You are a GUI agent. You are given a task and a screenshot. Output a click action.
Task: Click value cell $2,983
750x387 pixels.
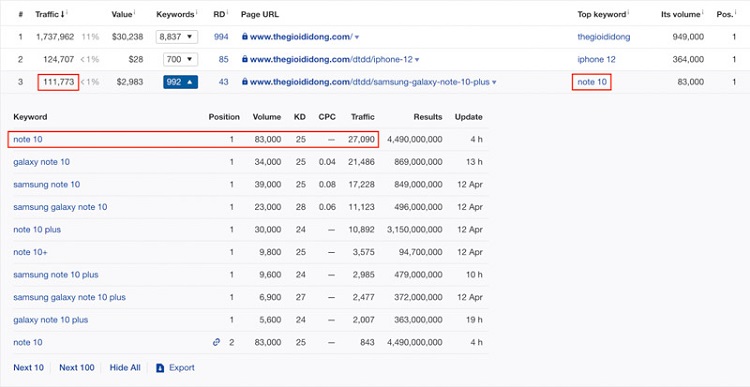pyautogui.click(x=130, y=82)
